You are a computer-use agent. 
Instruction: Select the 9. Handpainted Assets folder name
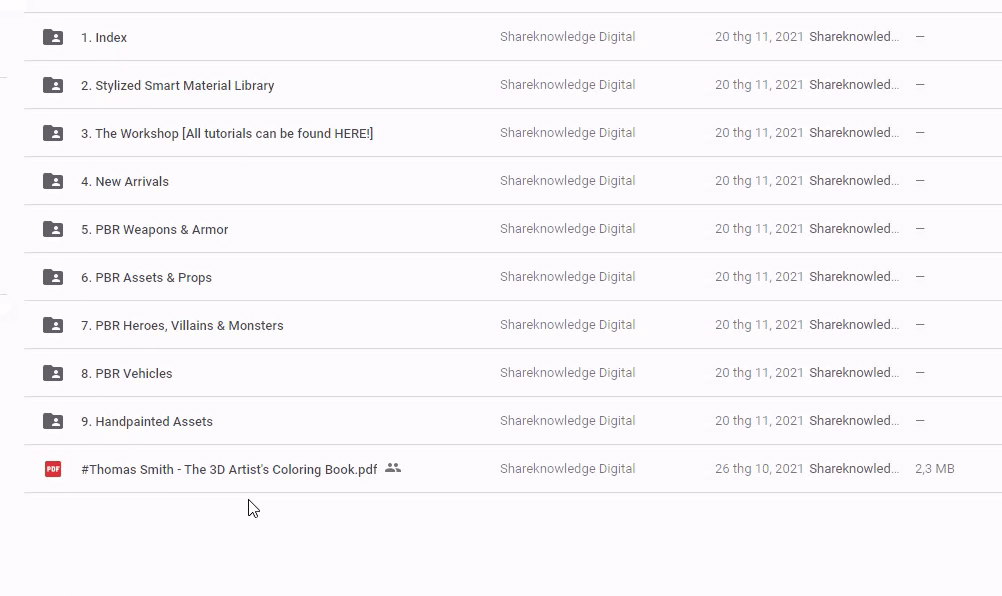coord(147,422)
